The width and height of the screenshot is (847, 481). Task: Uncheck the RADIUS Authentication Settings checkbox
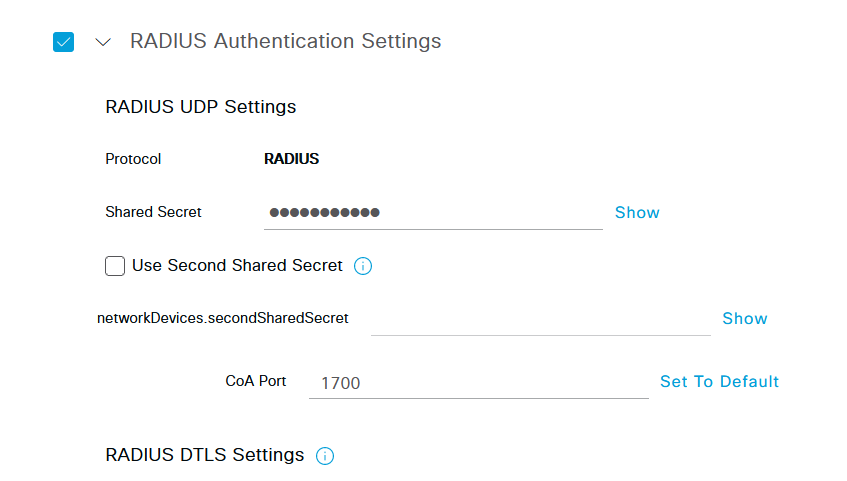pyautogui.click(x=63, y=42)
